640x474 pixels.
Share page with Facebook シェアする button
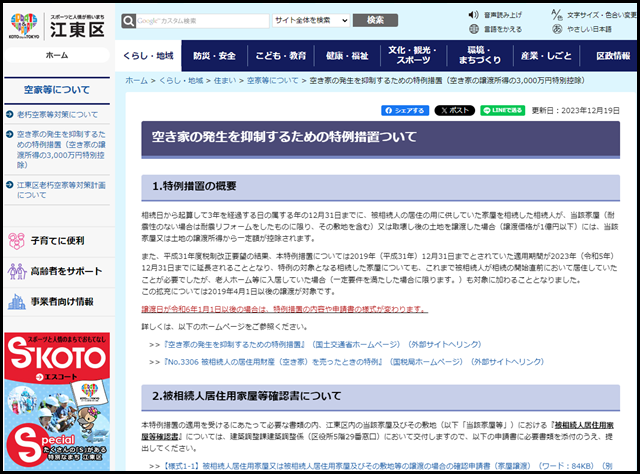click(405, 110)
